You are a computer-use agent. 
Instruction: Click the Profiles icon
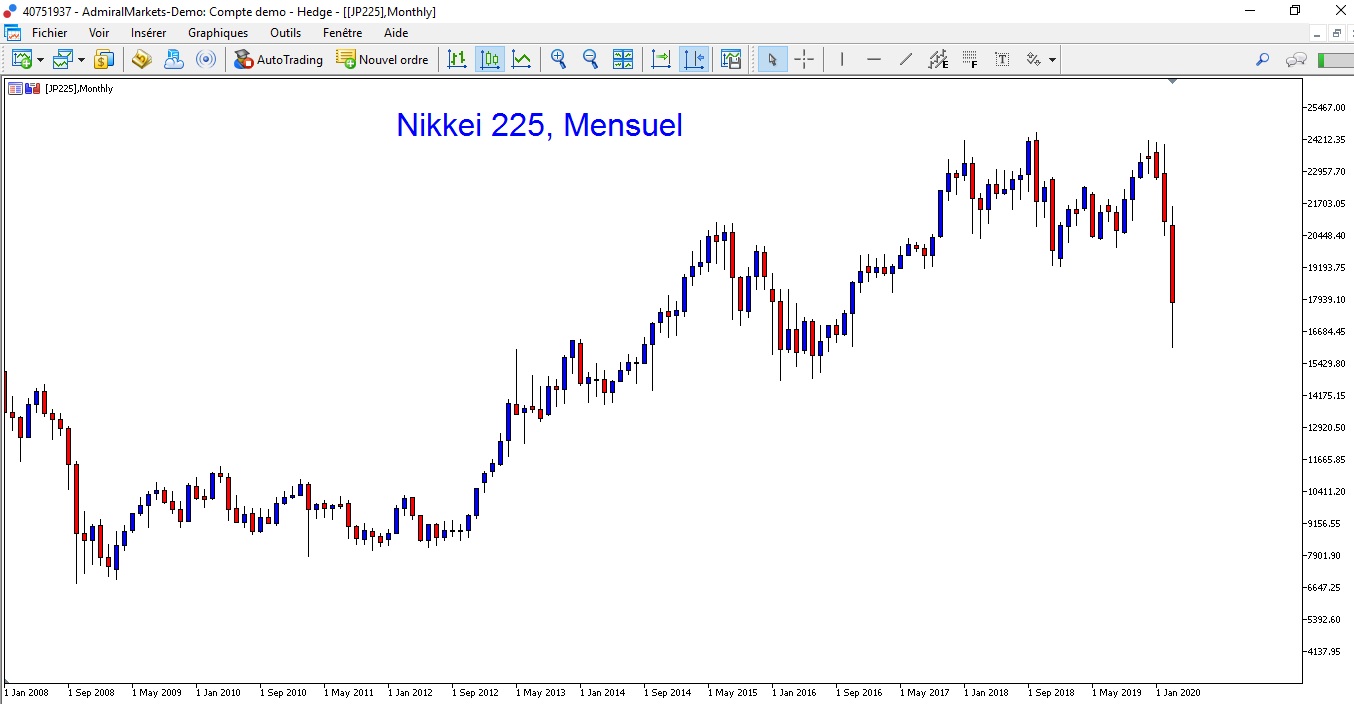(x=64, y=59)
